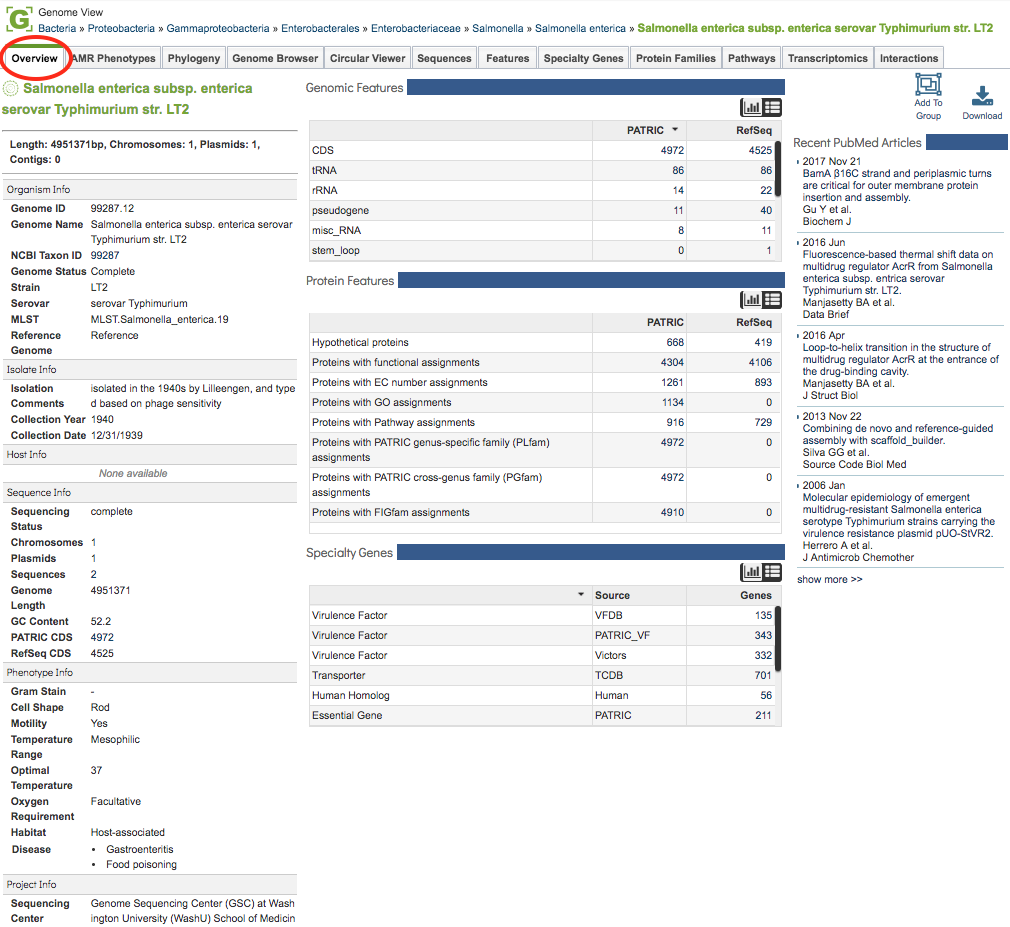Select the Transcriptomics tab
Screen dimensions: 1010x927
click(x=828, y=58)
